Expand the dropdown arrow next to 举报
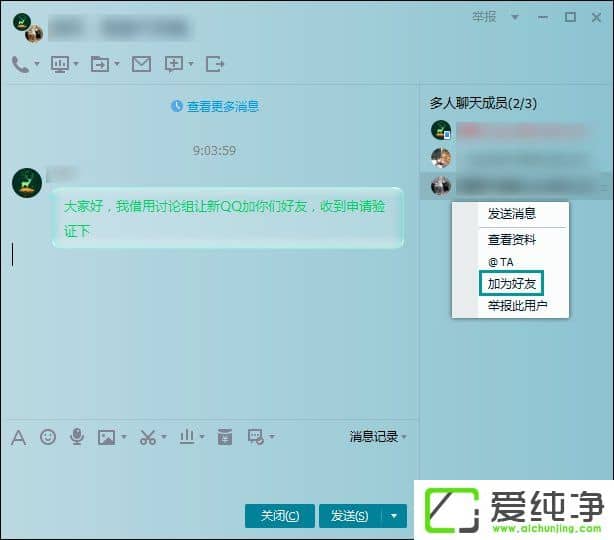 pos(515,17)
